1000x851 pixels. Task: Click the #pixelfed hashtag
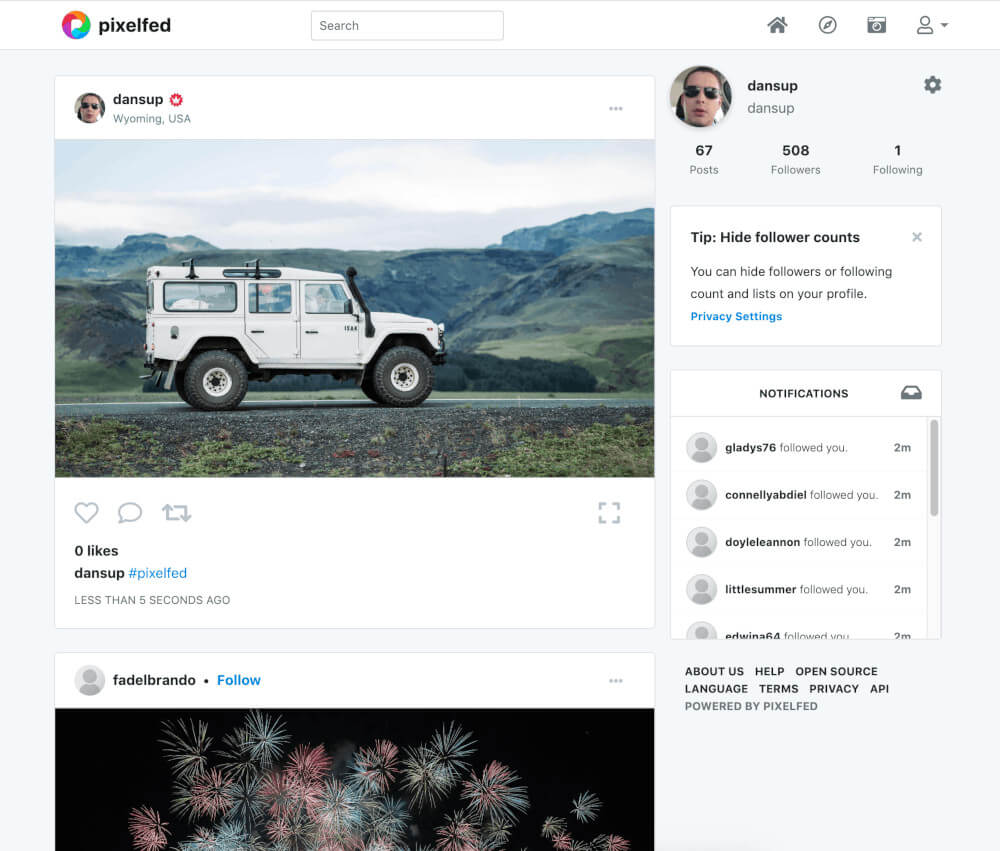click(x=158, y=573)
